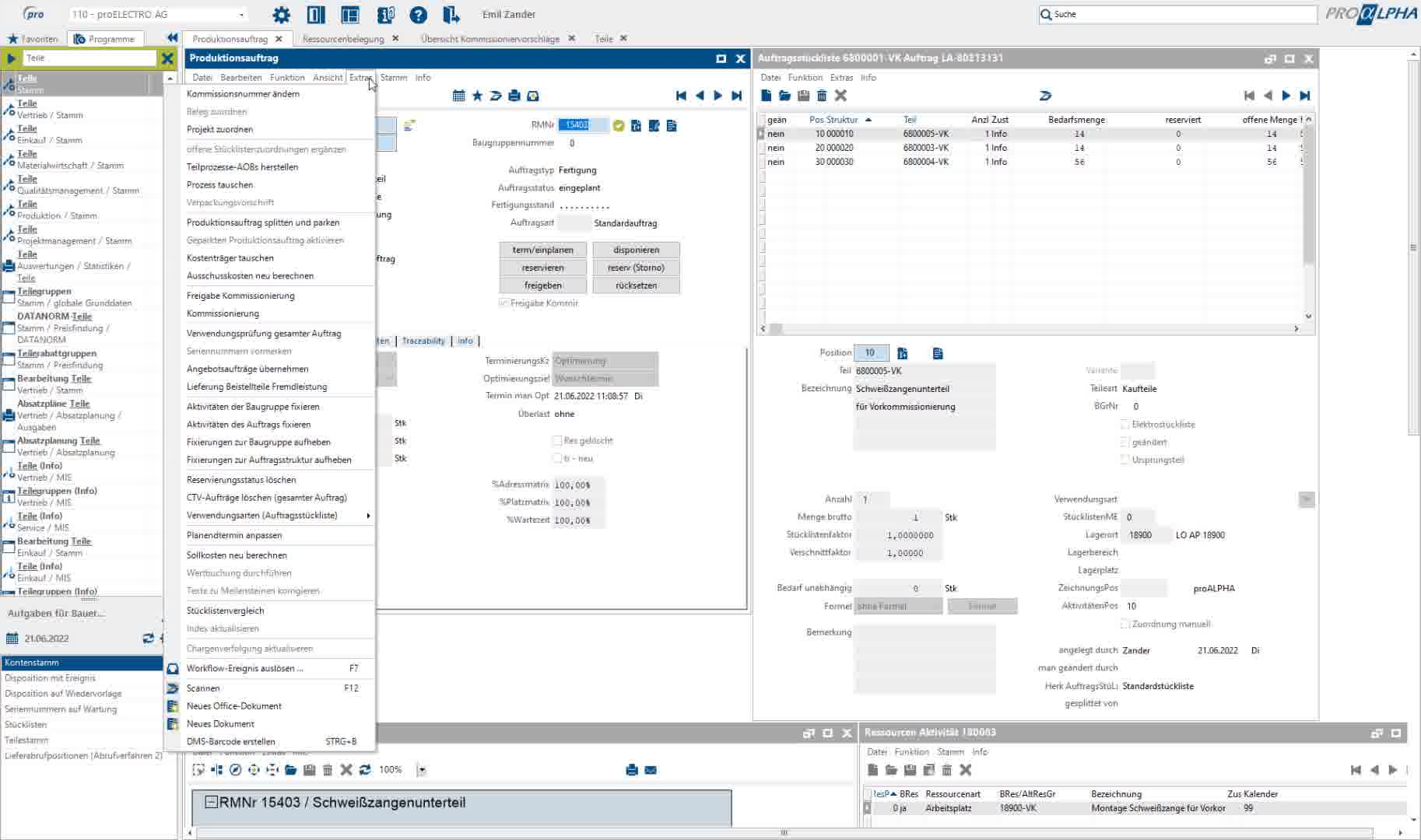
Task: Go to next record in Produktionsauftrag
Action: coord(718,96)
